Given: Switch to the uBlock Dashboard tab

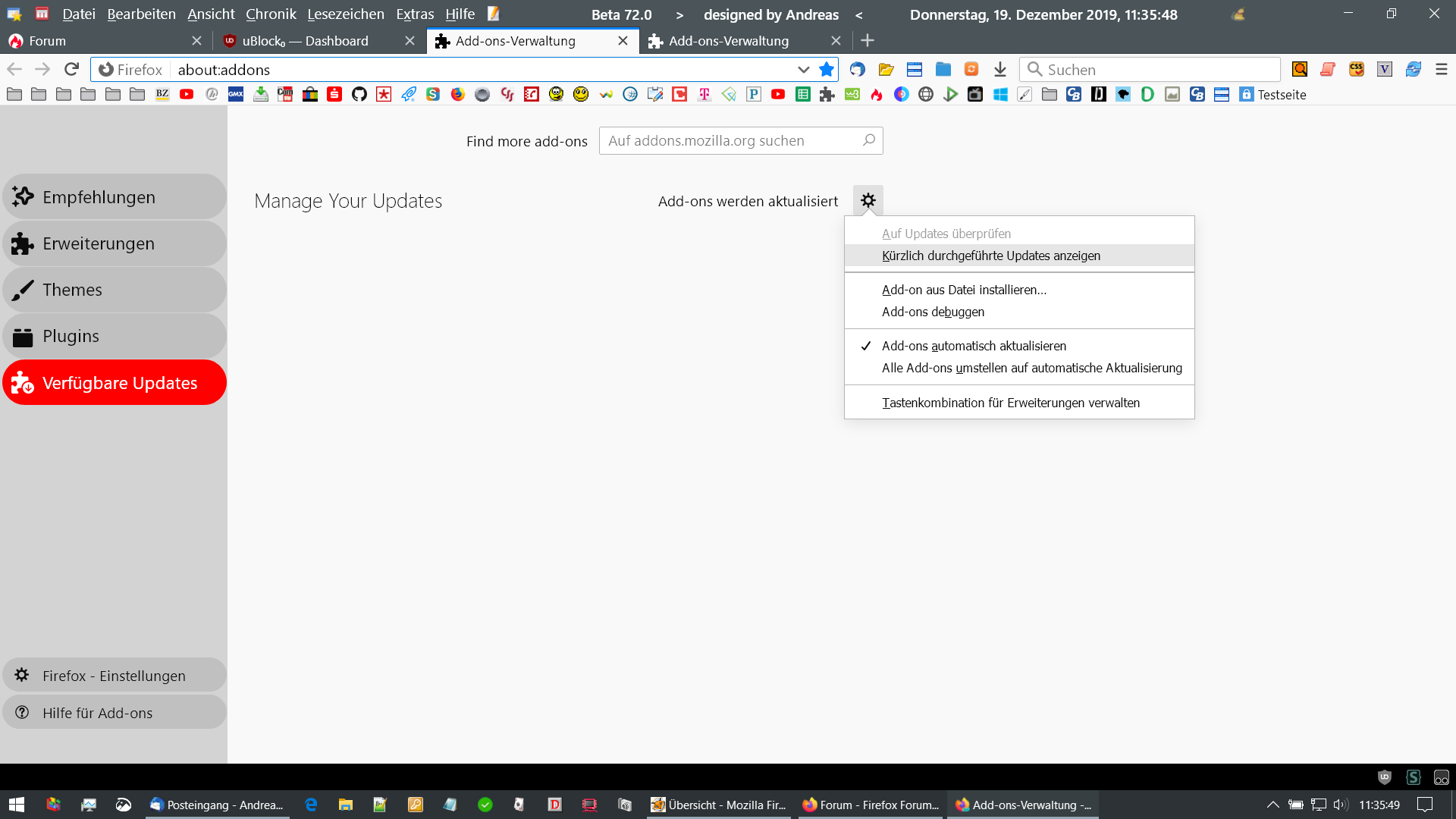Looking at the screenshot, I should (x=306, y=41).
